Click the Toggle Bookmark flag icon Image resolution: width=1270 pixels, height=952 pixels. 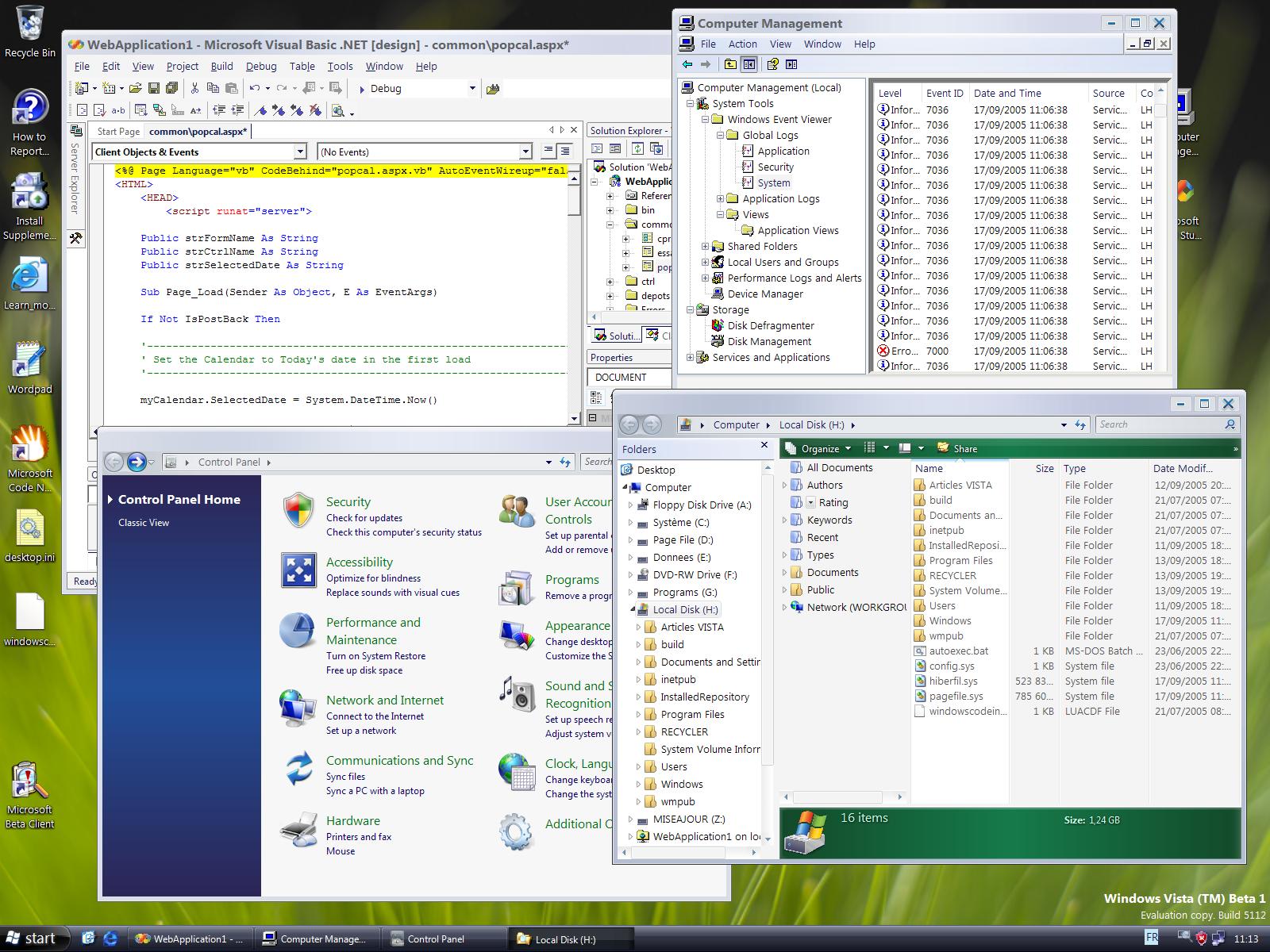pyautogui.click(x=261, y=110)
